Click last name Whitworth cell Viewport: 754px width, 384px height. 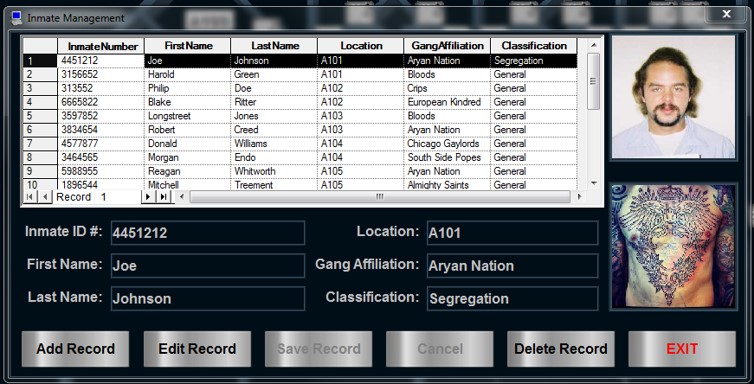click(x=274, y=172)
